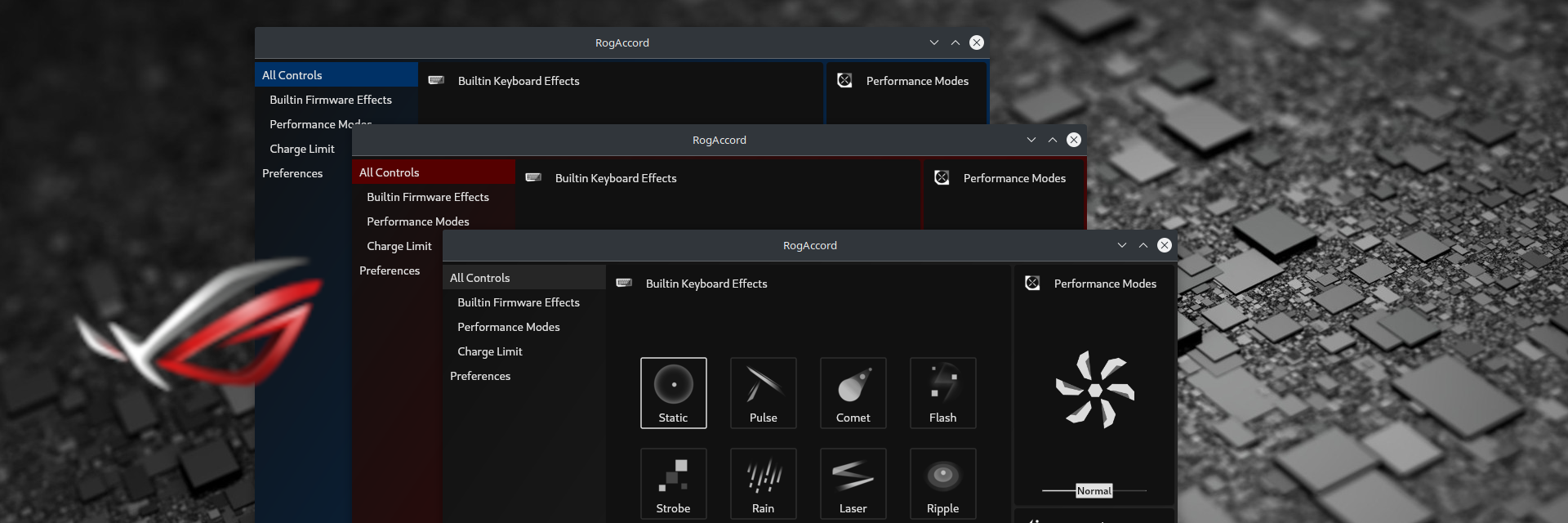1568x523 pixels.
Task: Select the Flash keyboard effect
Action: [x=942, y=393]
